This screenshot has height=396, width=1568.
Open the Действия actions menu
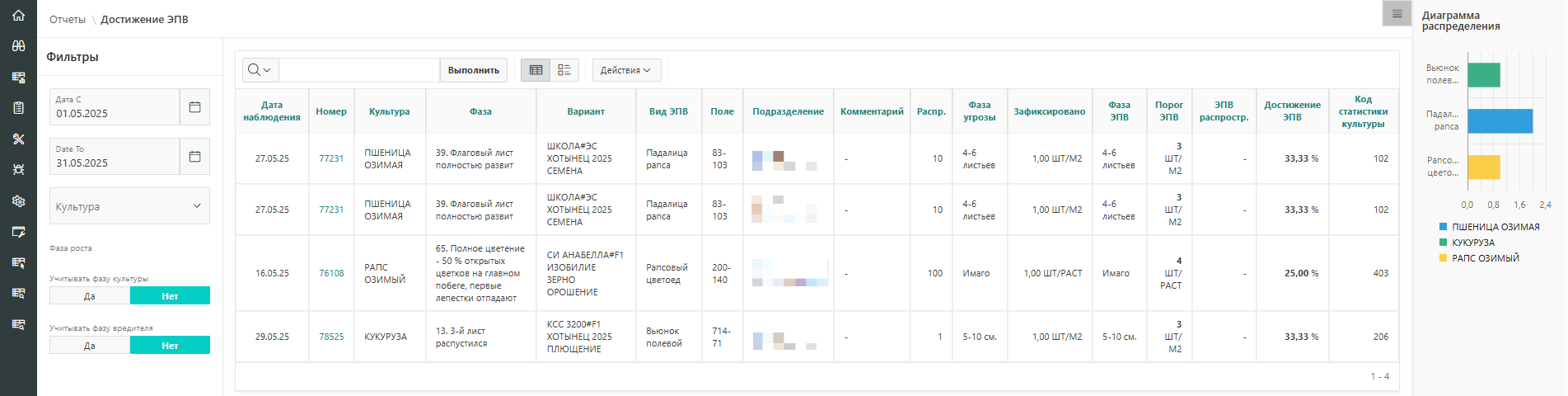tap(625, 70)
